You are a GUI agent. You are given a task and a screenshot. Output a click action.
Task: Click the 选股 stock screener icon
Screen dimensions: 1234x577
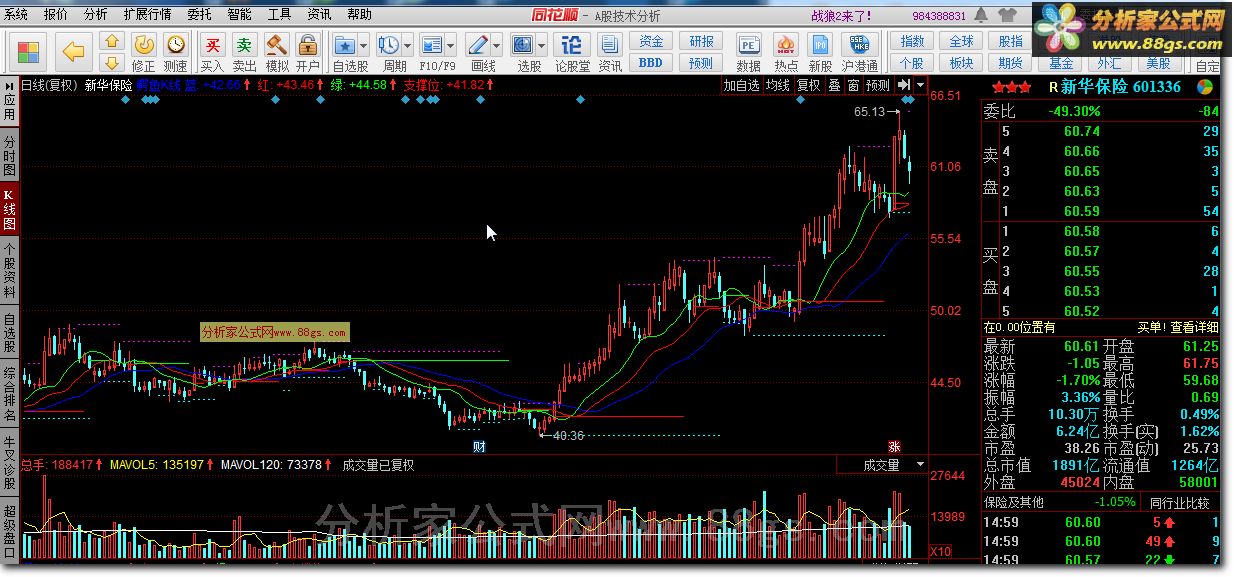523,45
